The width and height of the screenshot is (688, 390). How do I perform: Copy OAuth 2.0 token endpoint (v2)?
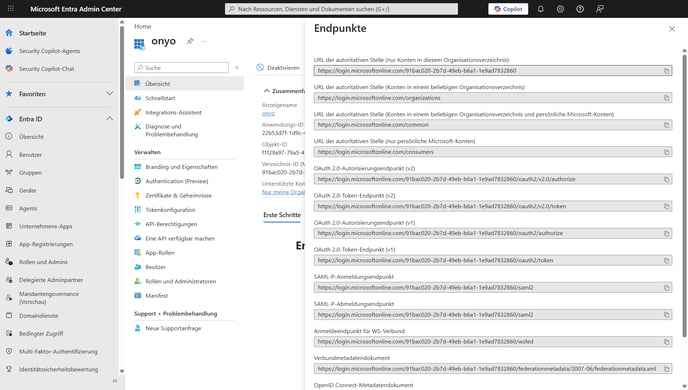click(666, 206)
